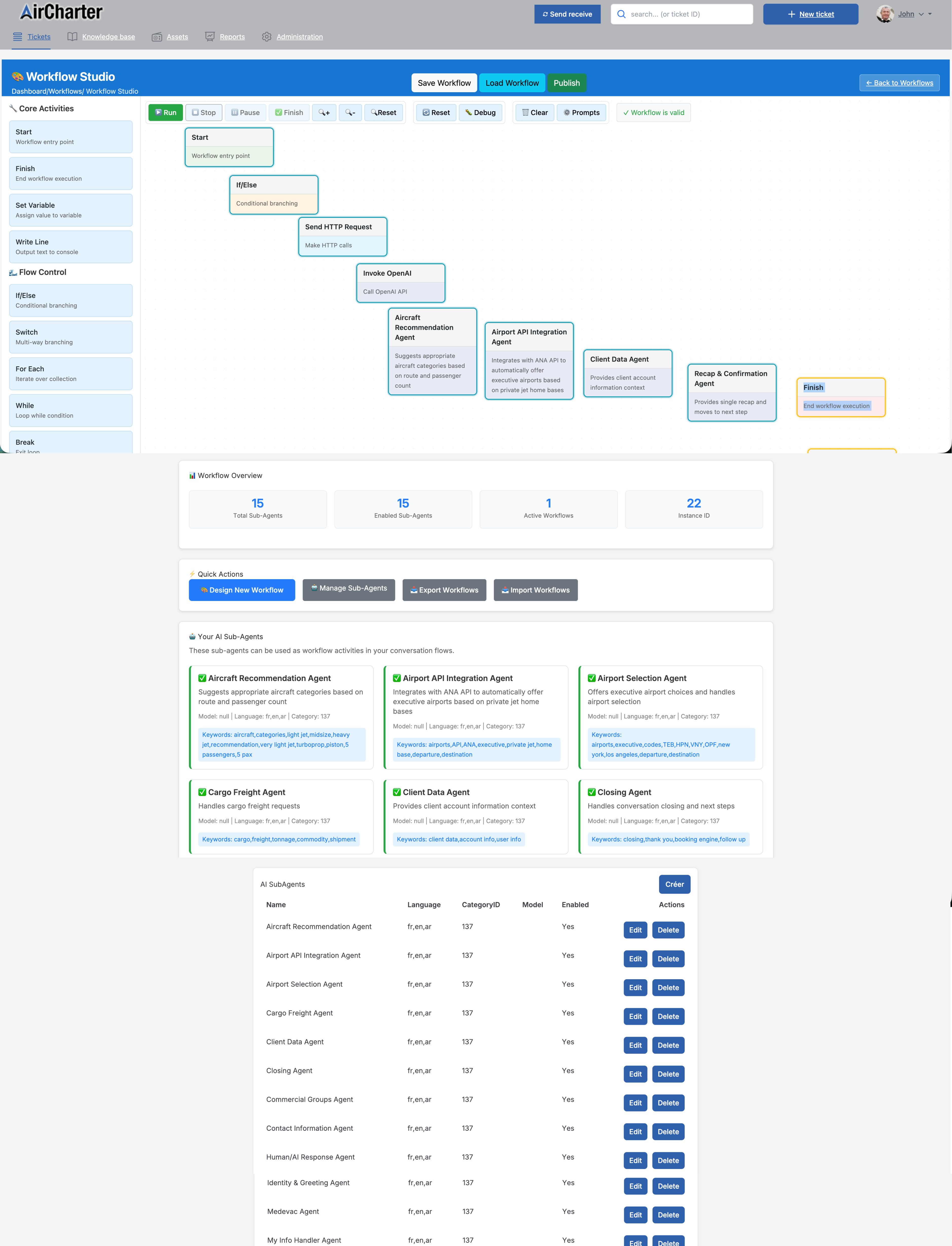Clear the canvas with trash icon

[534, 112]
